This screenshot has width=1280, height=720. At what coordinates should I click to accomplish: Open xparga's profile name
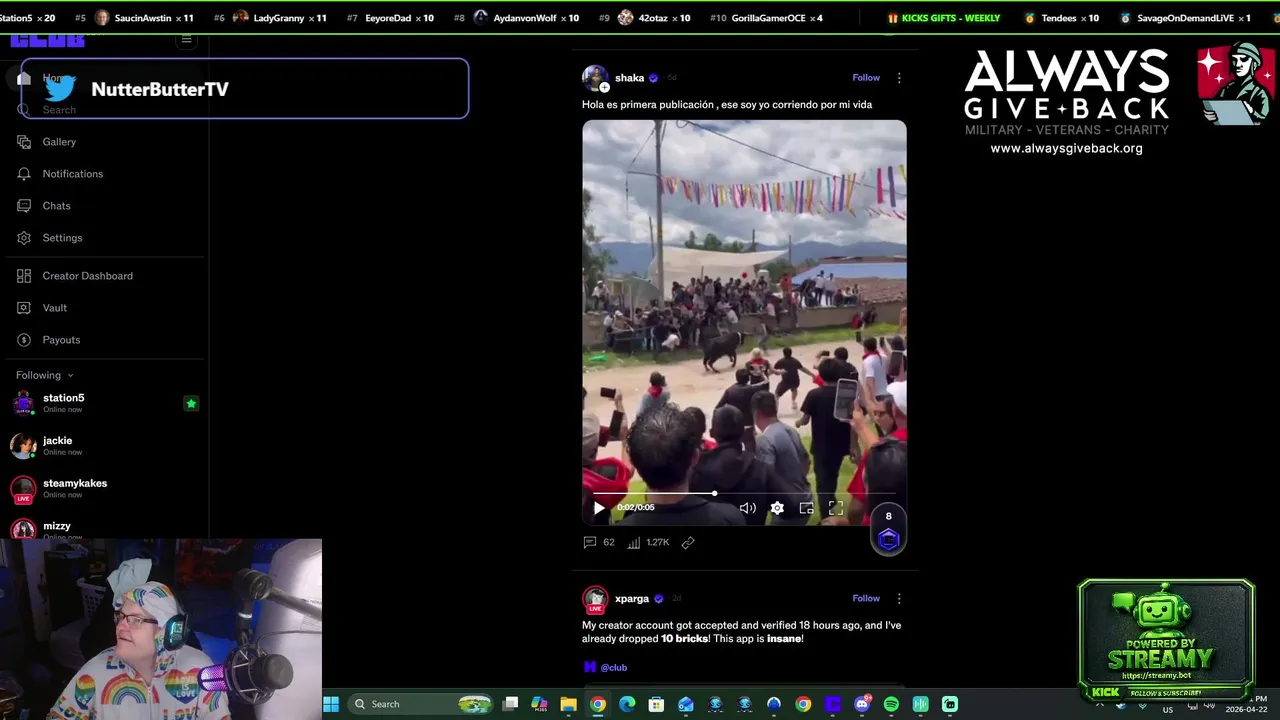click(632, 599)
